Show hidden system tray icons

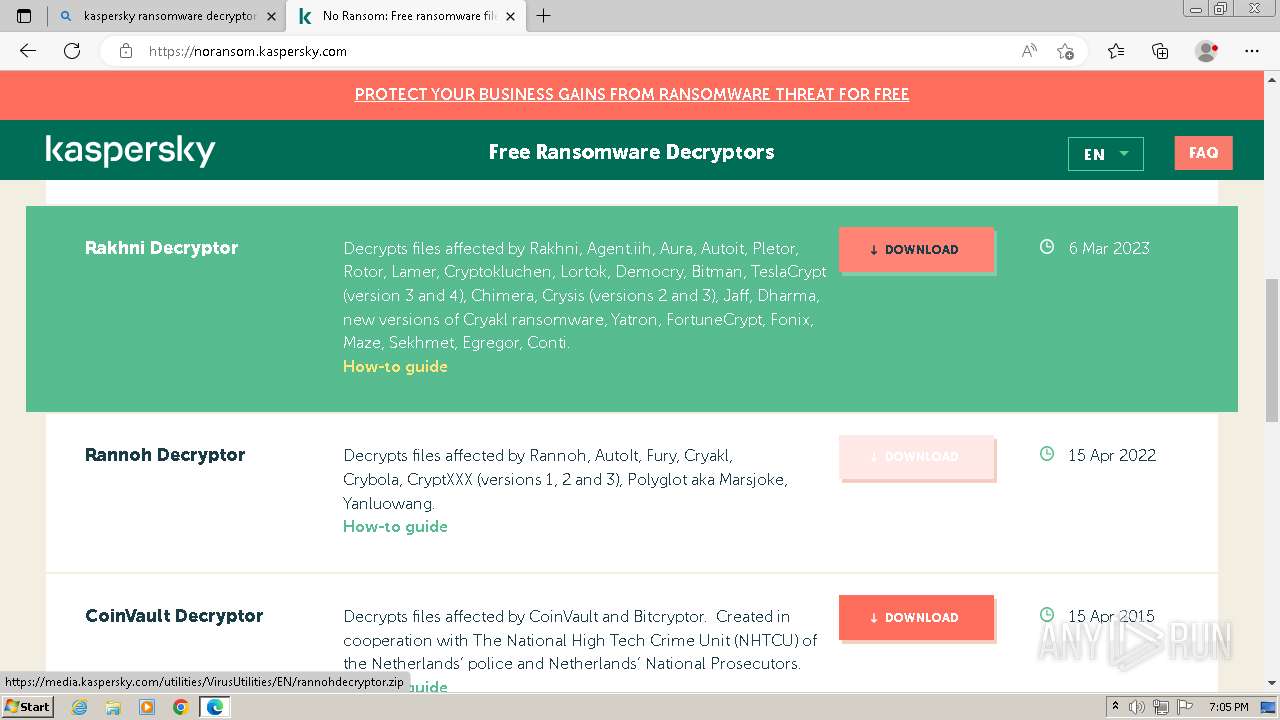point(1115,706)
